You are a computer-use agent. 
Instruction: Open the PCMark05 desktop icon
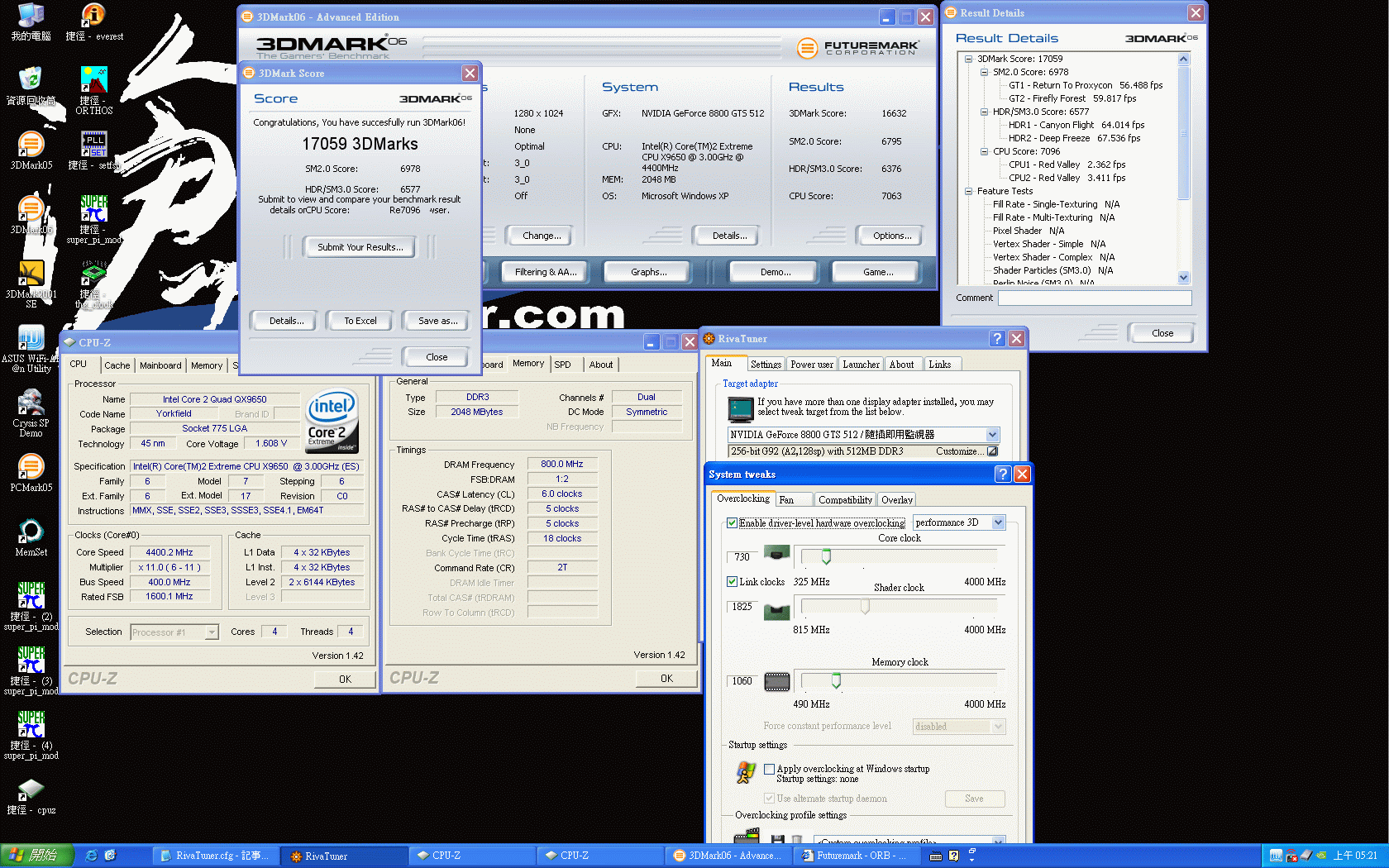(31, 473)
